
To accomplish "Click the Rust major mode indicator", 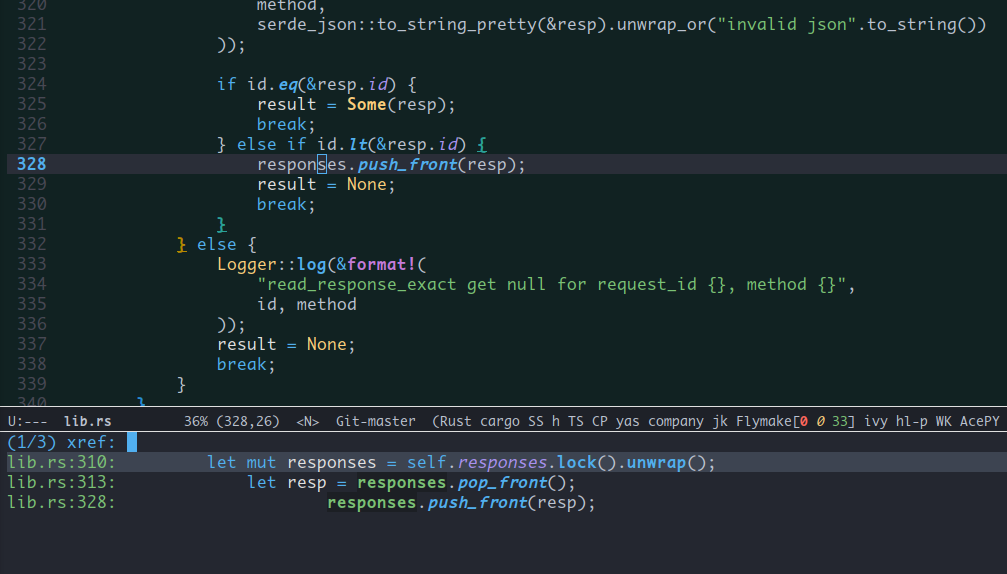I will click(x=456, y=421).
